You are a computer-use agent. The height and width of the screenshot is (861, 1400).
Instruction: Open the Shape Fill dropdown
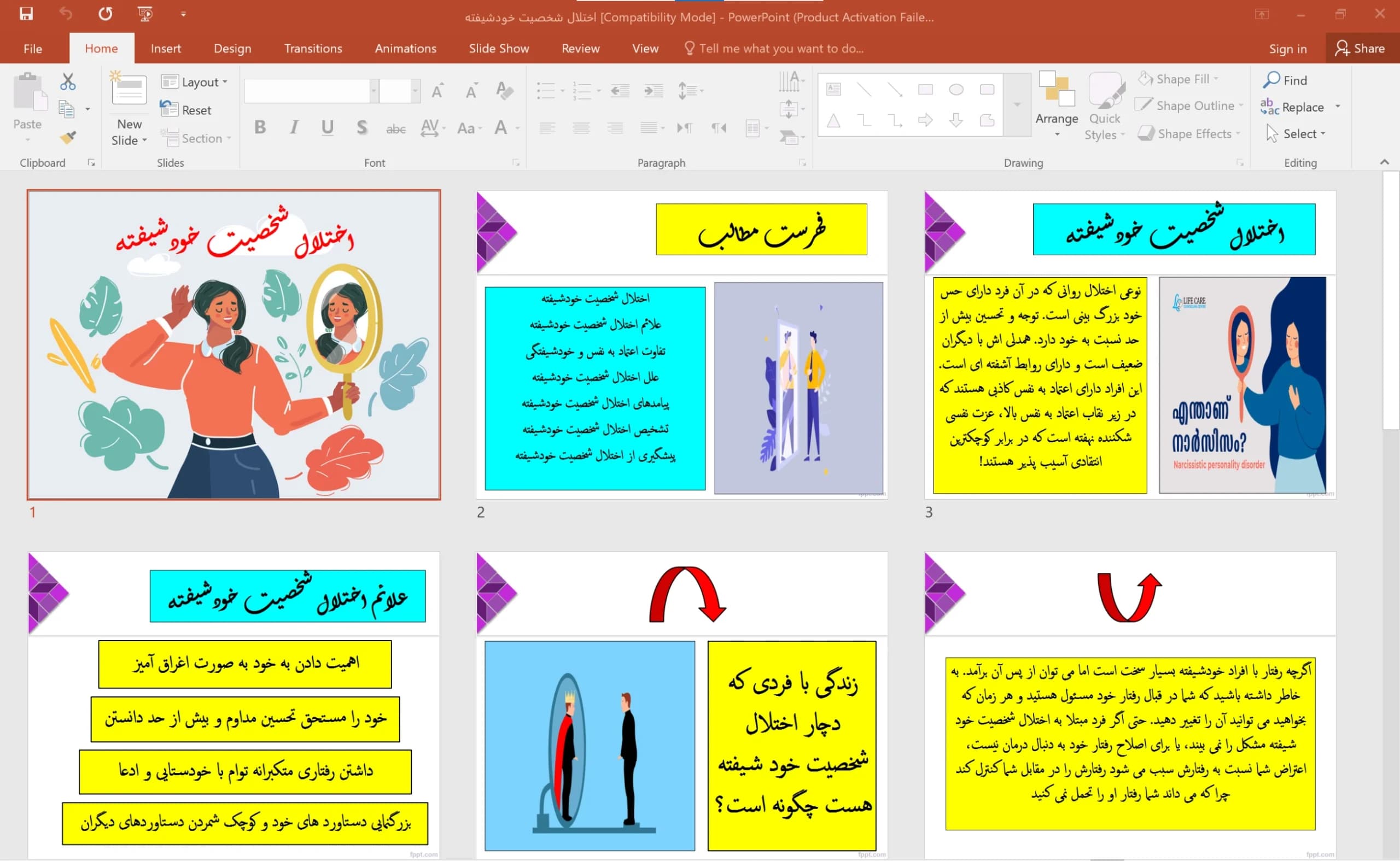point(1179,79)
